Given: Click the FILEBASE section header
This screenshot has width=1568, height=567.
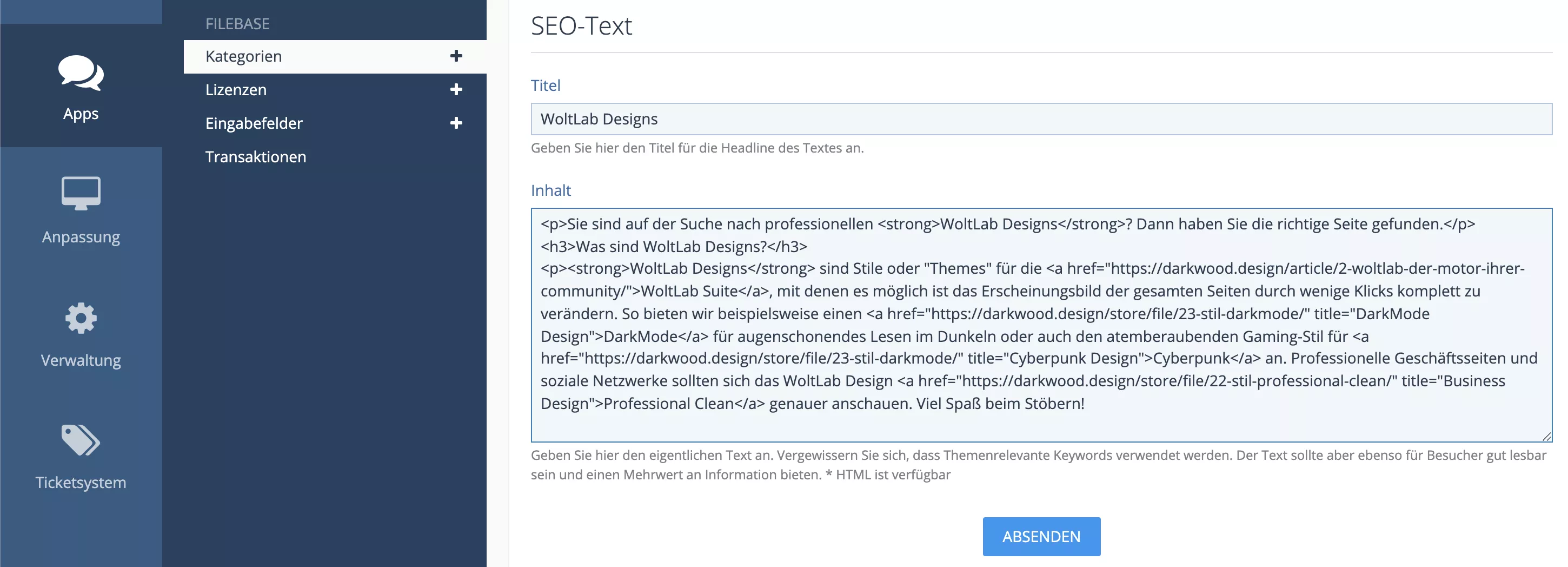Looking at the screenshot, I should click(237, 24).
